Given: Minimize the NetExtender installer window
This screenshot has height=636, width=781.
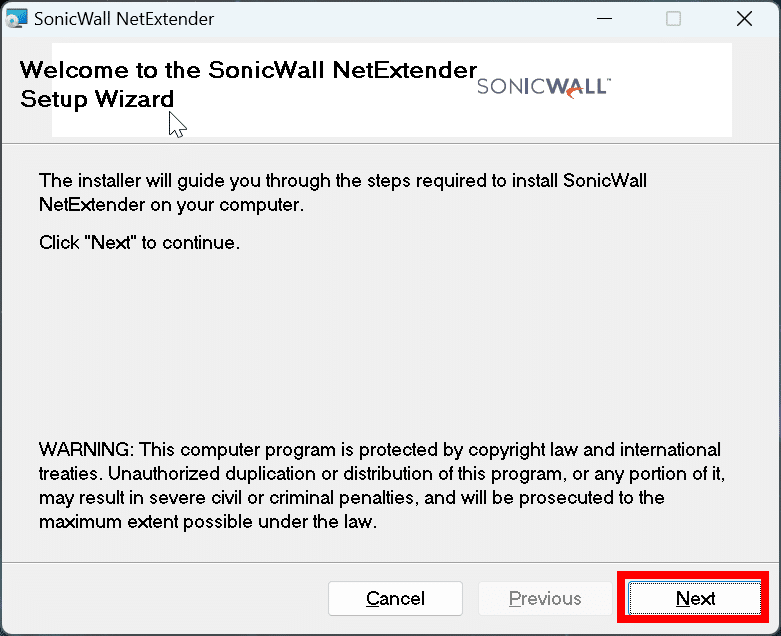Looking at the screenshot, I should pyautogui.click(x=604, y=18).
